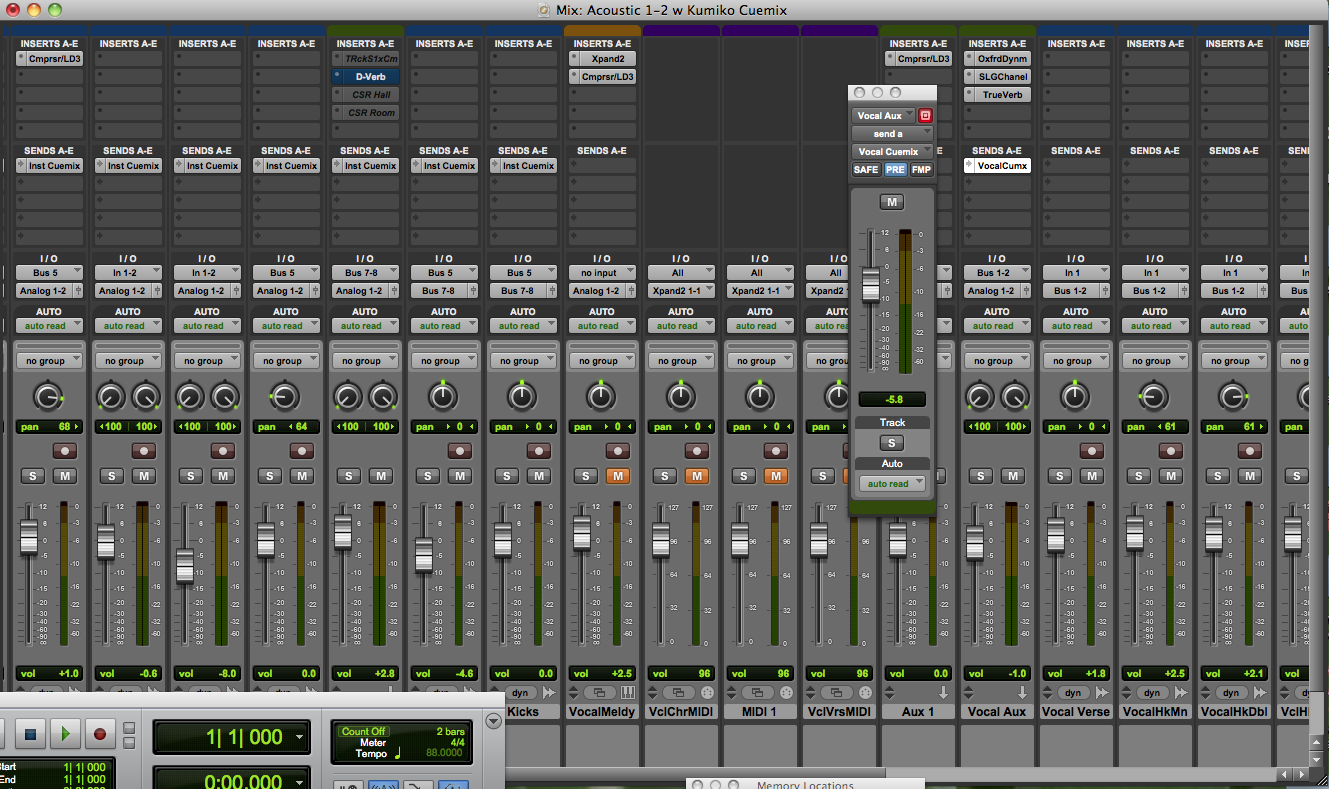
Task: Click the dyn button above VocalHkMn
Action: (1151, 692)
